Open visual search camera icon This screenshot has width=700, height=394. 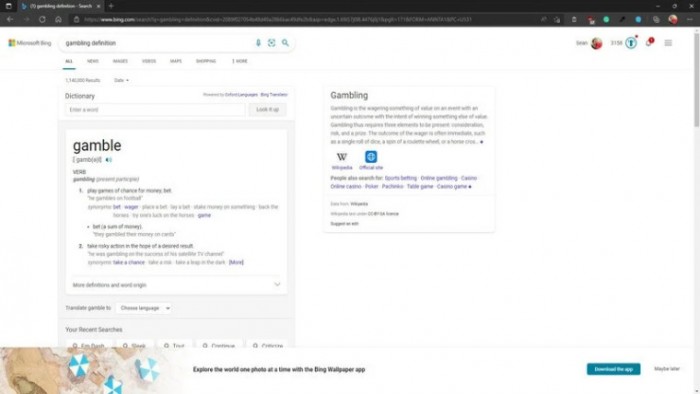(271, 43)
